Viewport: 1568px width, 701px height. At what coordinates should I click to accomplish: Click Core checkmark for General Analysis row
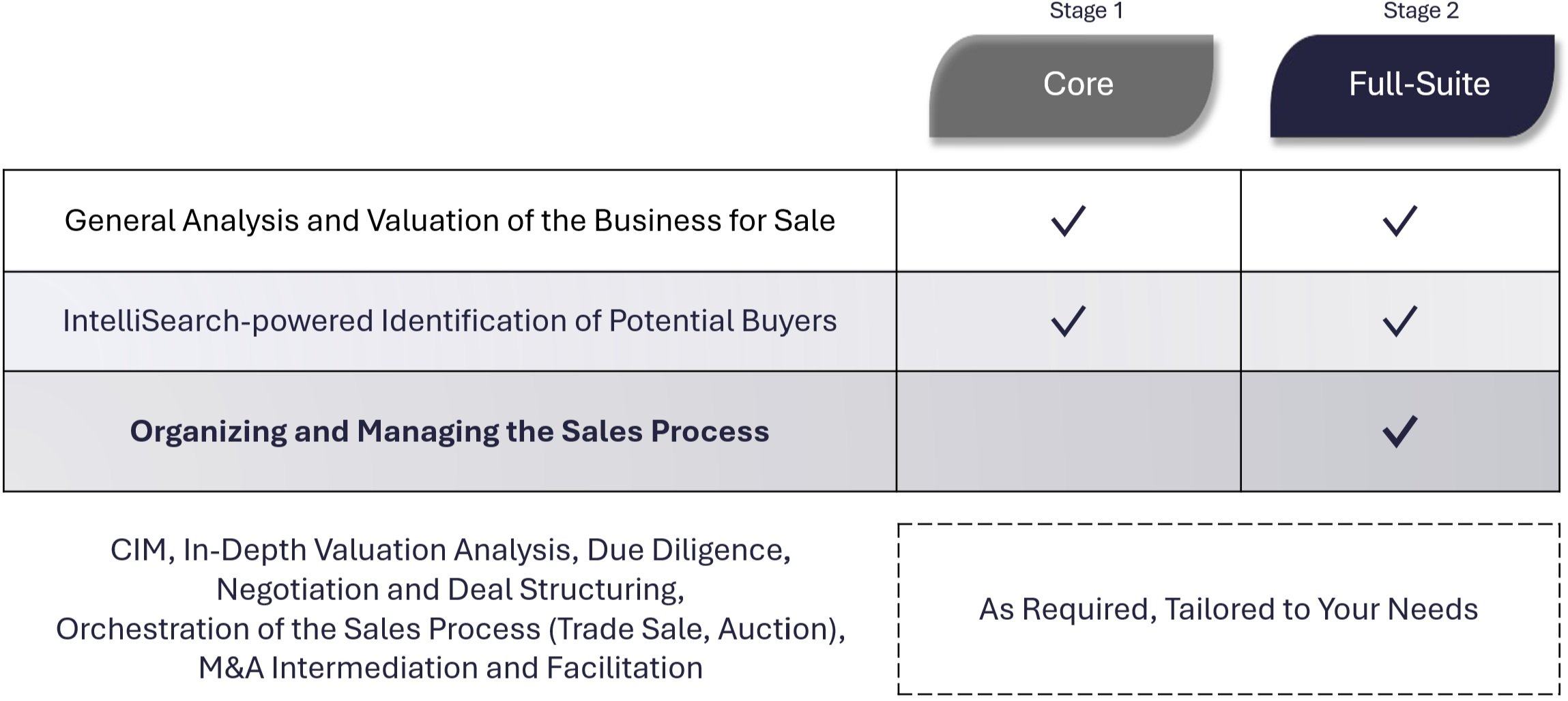1068,221
